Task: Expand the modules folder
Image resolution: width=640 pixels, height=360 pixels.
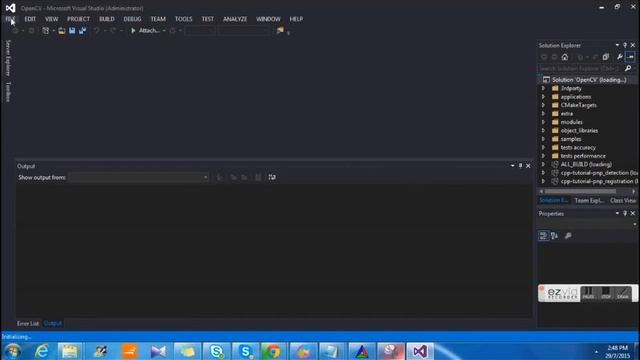Action: pos(543,122)
